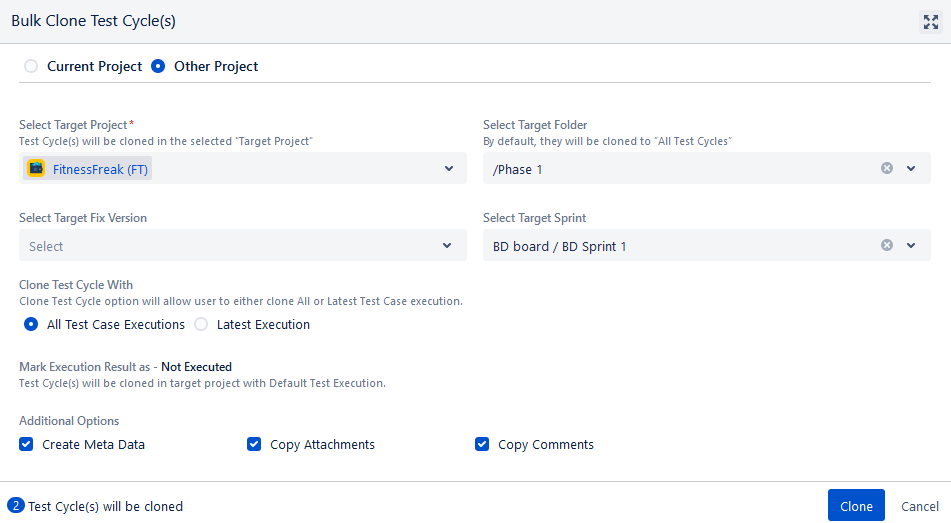Uncheck Copy Attachments checkbox
951x523 pixels.
click(x=254, y=444)
